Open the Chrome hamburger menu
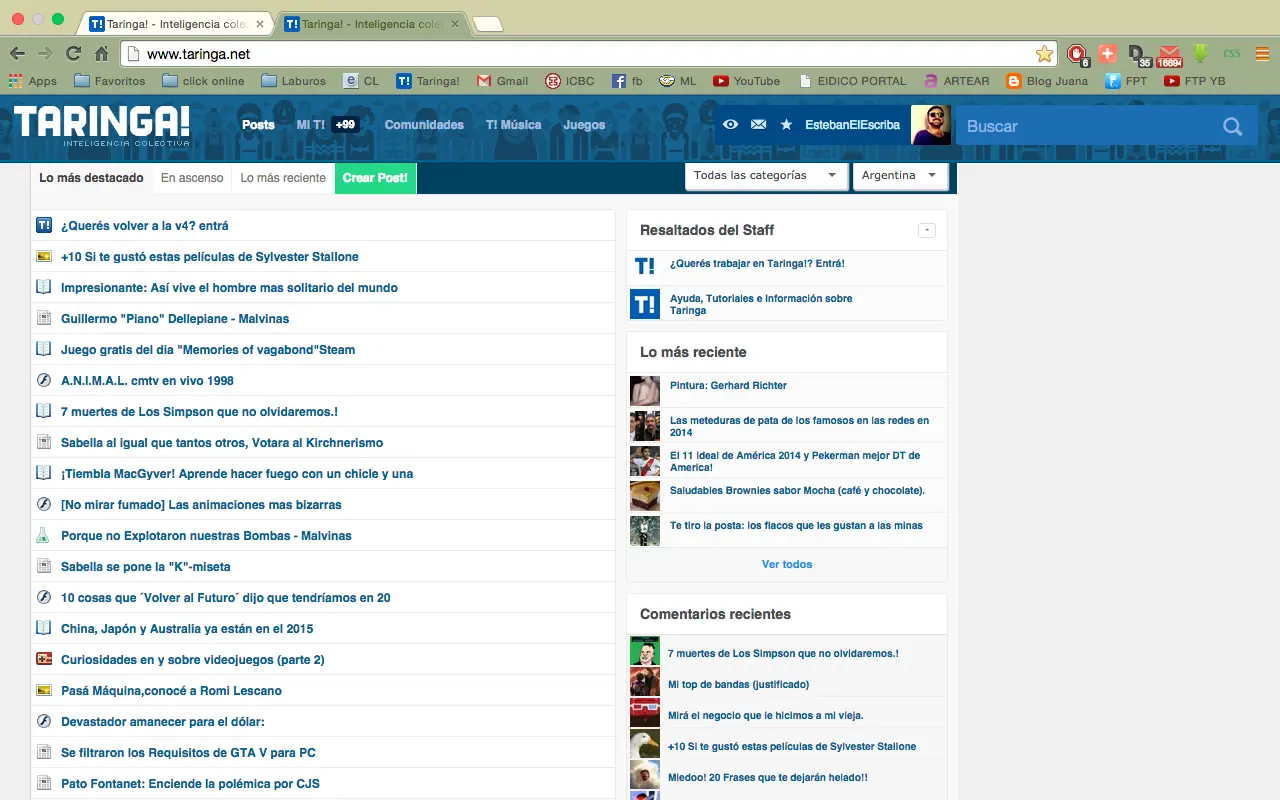Screen dimensions: 1280x800 (x=1262, y=54)
